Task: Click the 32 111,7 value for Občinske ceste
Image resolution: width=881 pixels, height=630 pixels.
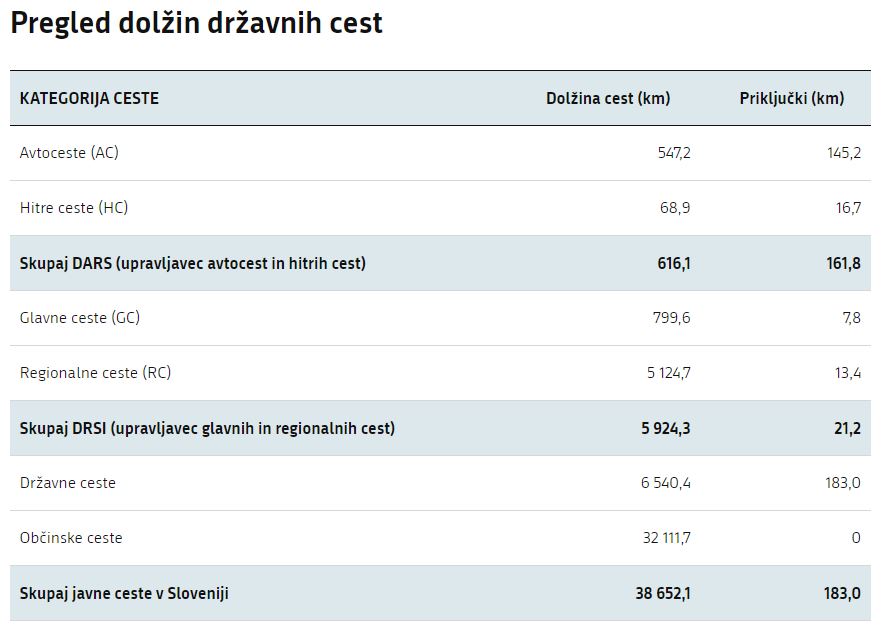Action: point(666,538)
